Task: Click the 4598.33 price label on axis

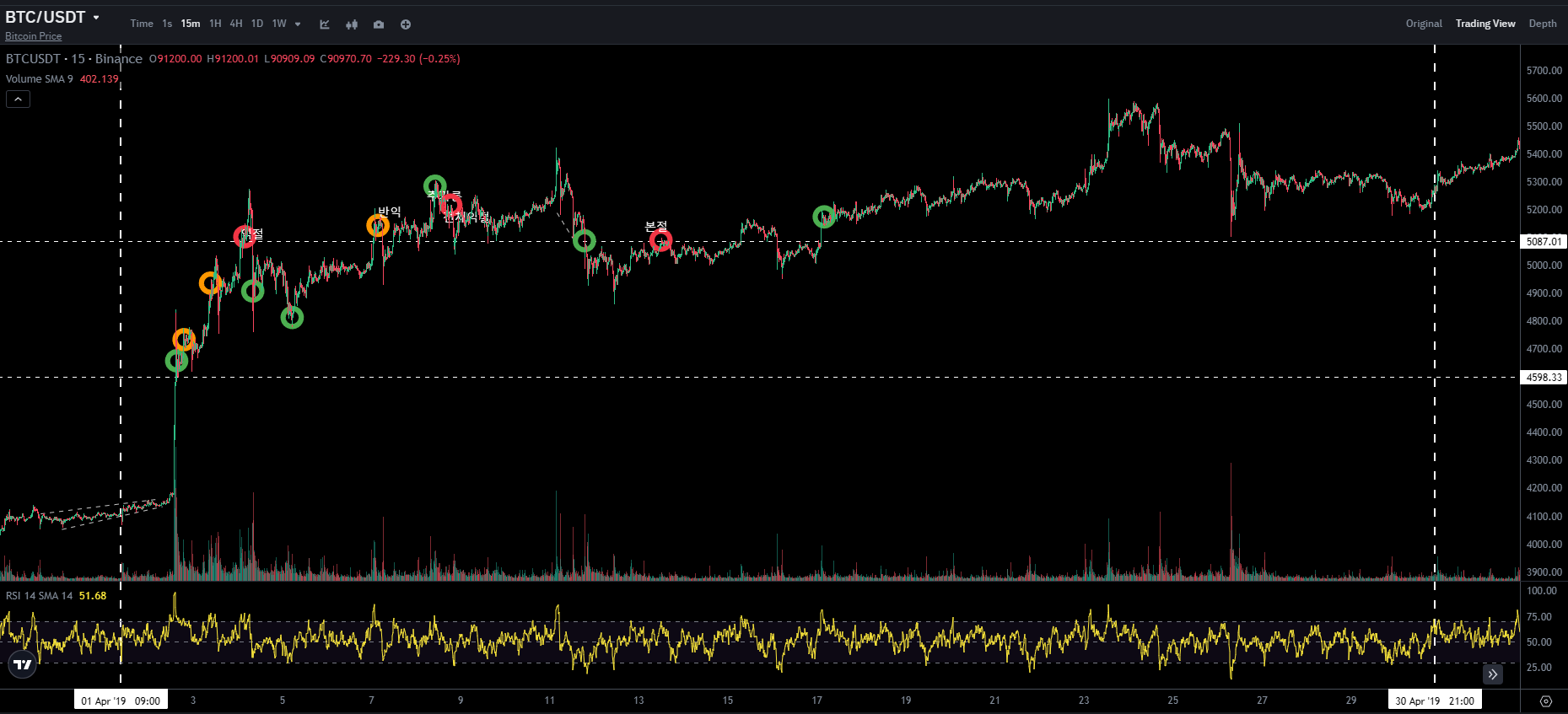Action: click(1544, 378)
